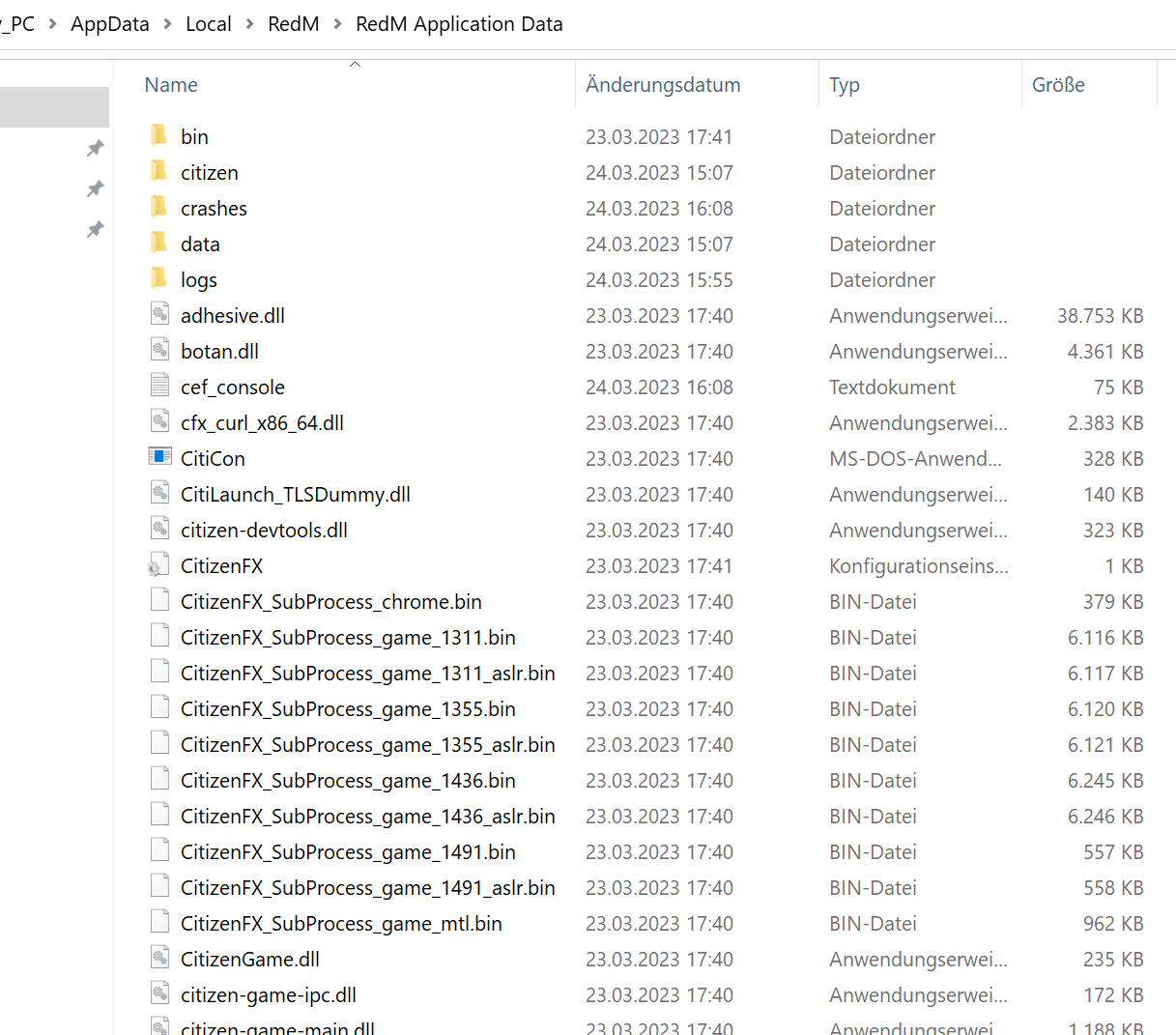Click the CitiLaunch_TLSDummy.dll file icon
Image resolution: width=1176 pixels, height=1035 pixels.
(159, 493)
